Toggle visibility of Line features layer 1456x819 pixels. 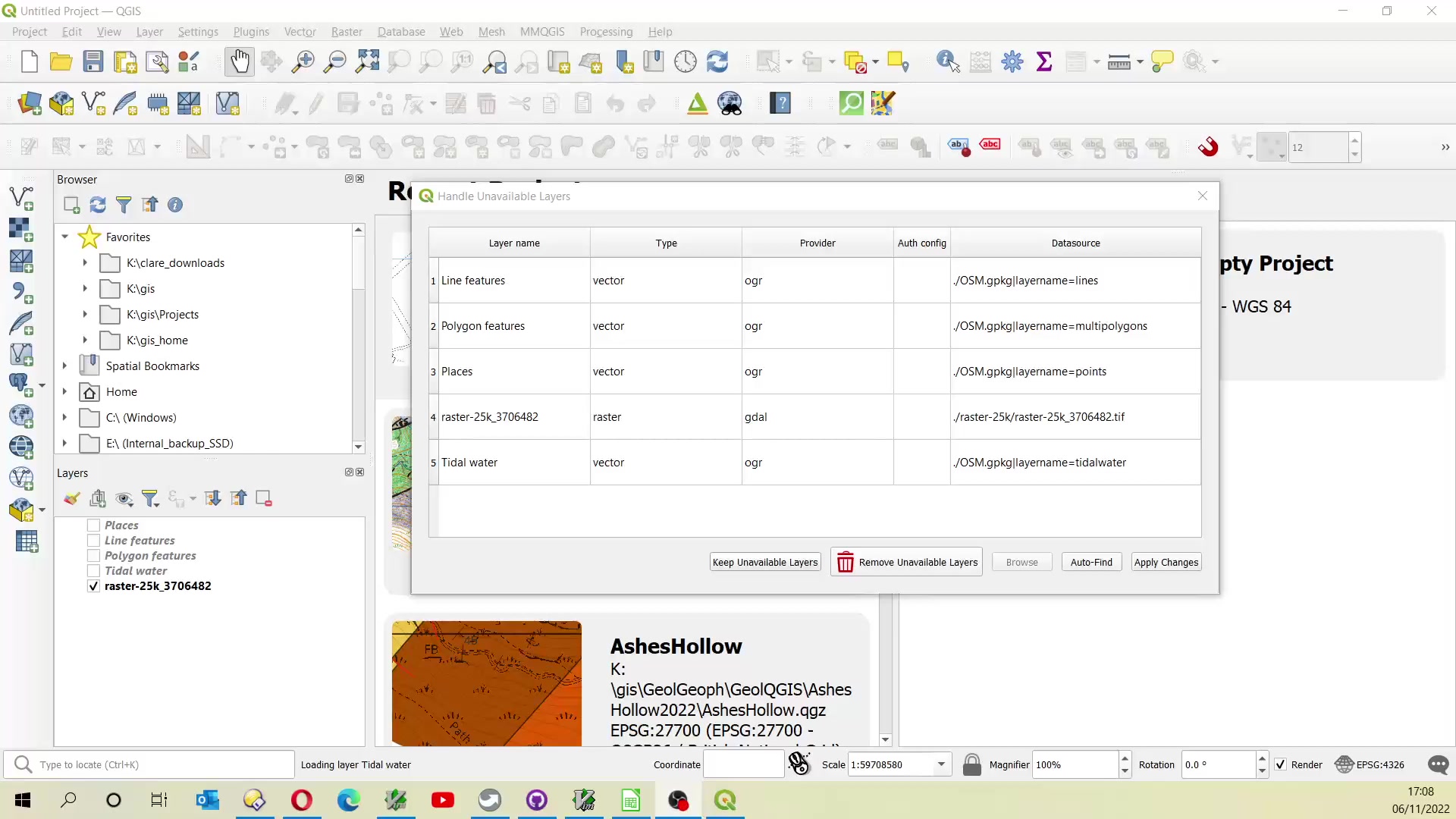[93, 540]
